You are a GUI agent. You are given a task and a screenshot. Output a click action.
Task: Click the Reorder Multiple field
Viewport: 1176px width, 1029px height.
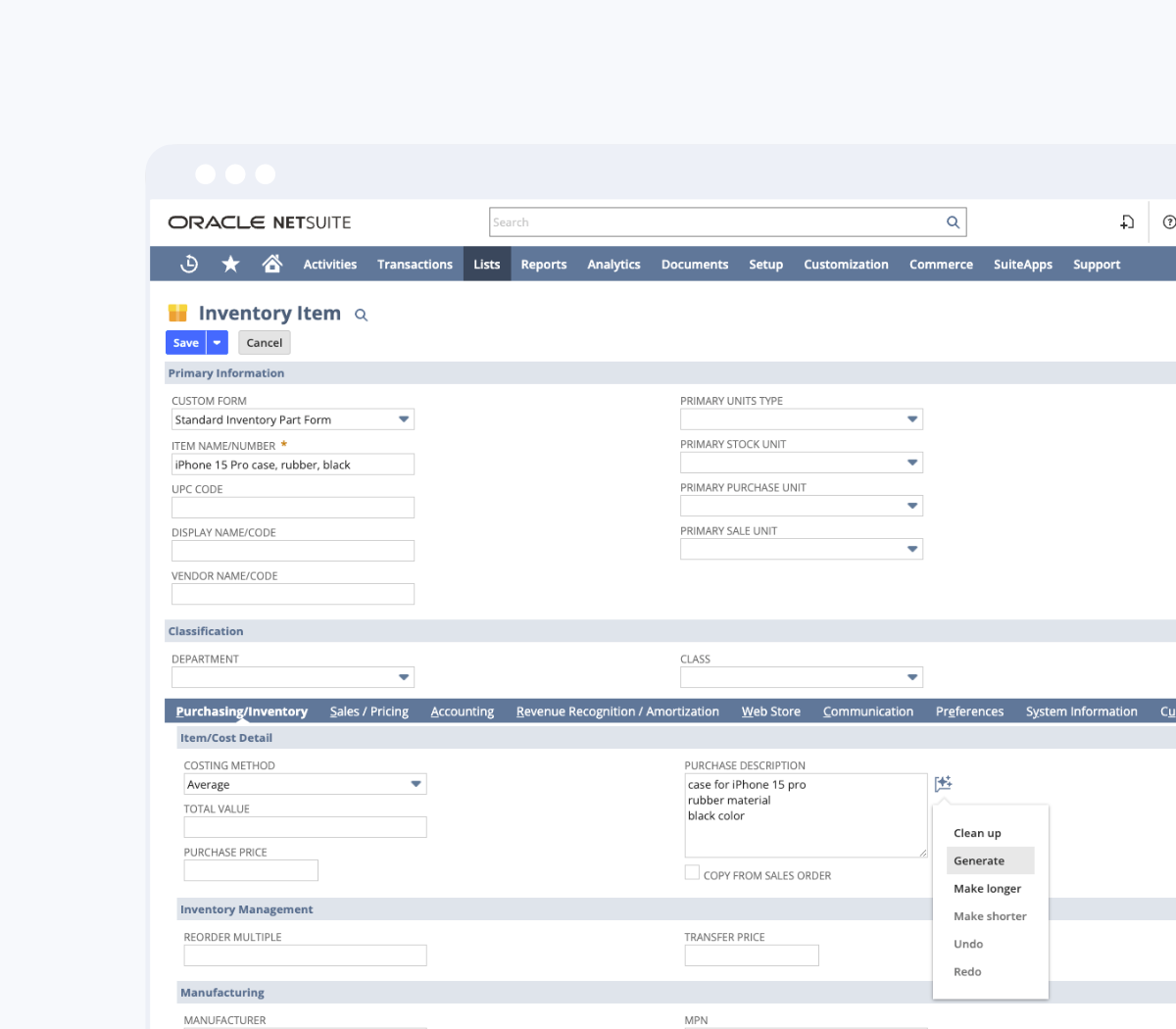coord(305,955)
